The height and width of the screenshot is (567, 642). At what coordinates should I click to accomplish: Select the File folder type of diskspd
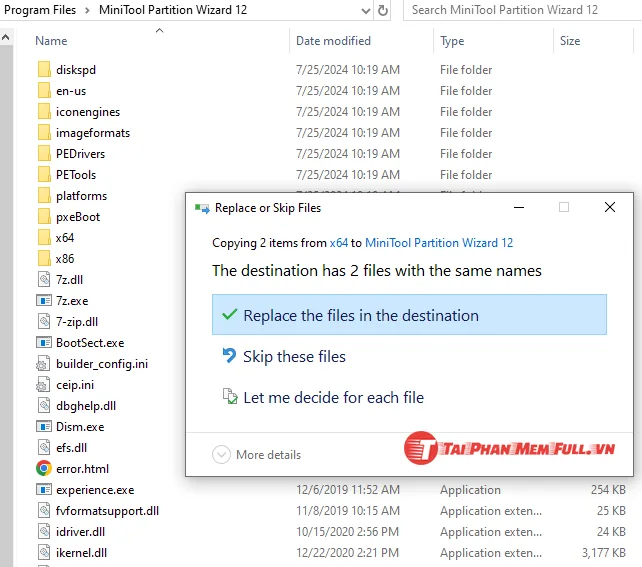coord(466,70)
